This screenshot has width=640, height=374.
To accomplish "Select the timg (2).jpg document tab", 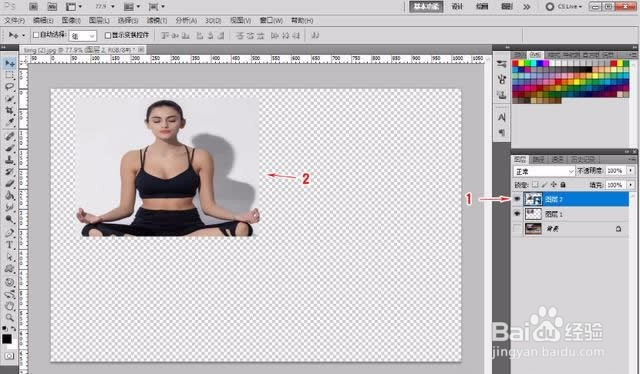I will [x=84, y=50].
